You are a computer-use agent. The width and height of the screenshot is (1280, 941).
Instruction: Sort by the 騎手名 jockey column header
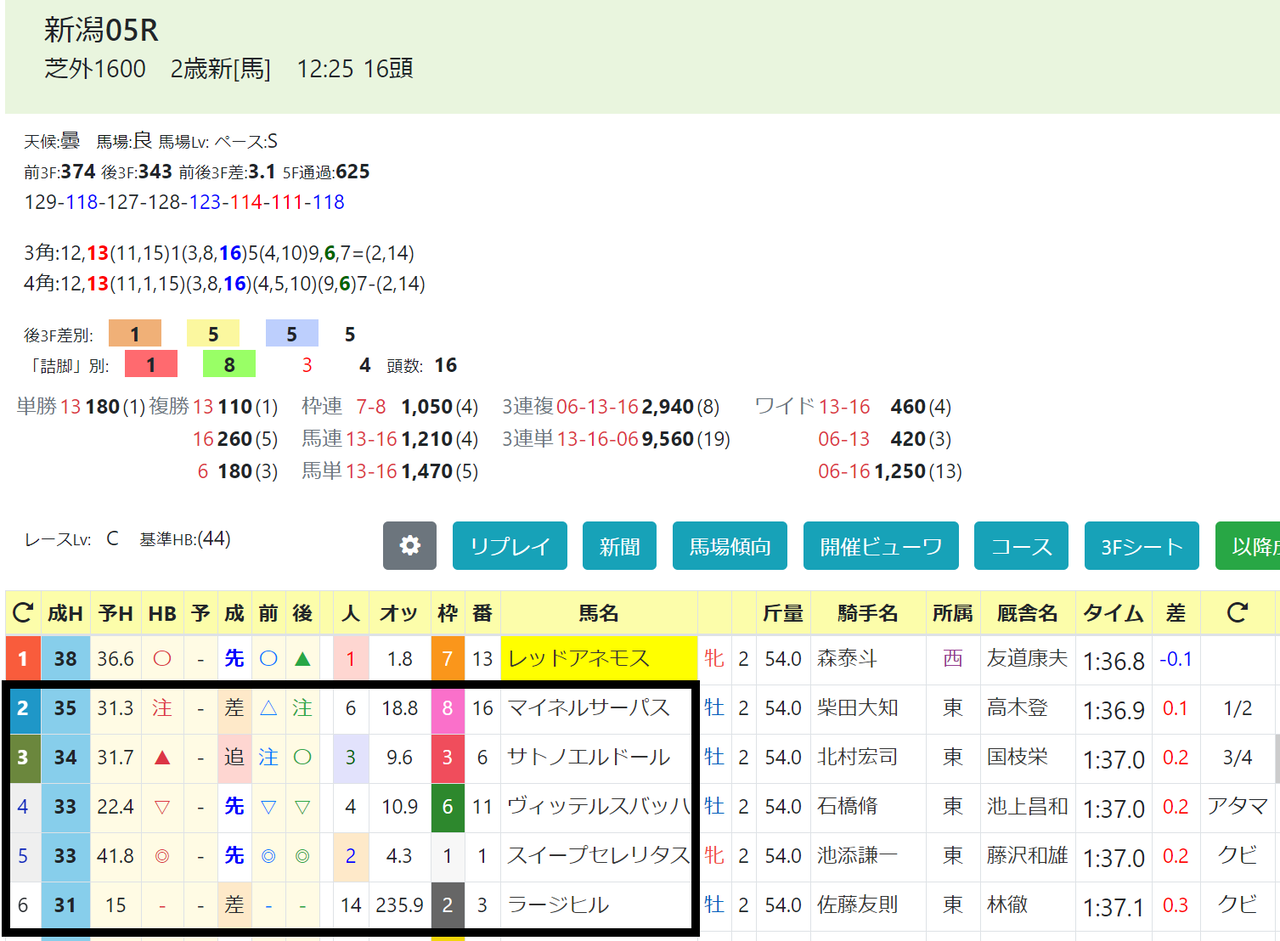pyautogui.click(x=868, y=613)
